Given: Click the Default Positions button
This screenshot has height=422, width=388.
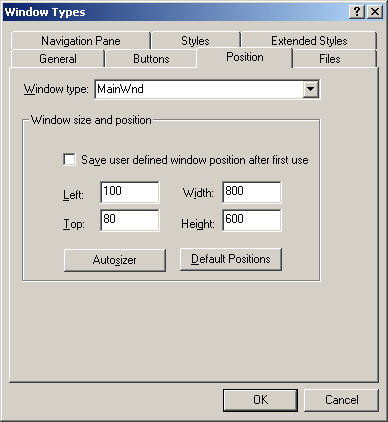Looking at the screenshot, I should coord(231,259).
